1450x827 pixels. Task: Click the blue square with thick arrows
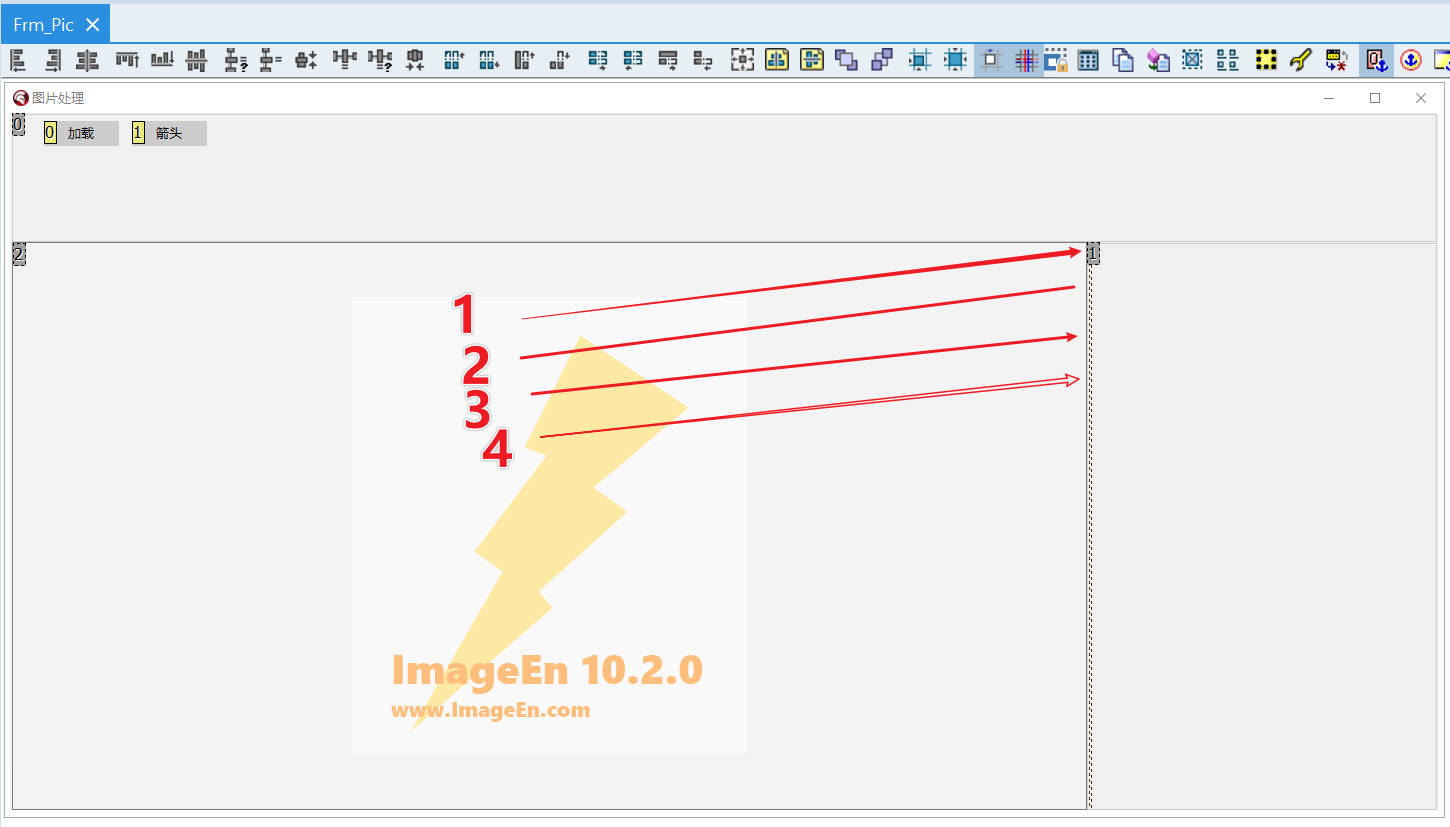[956, 61]
